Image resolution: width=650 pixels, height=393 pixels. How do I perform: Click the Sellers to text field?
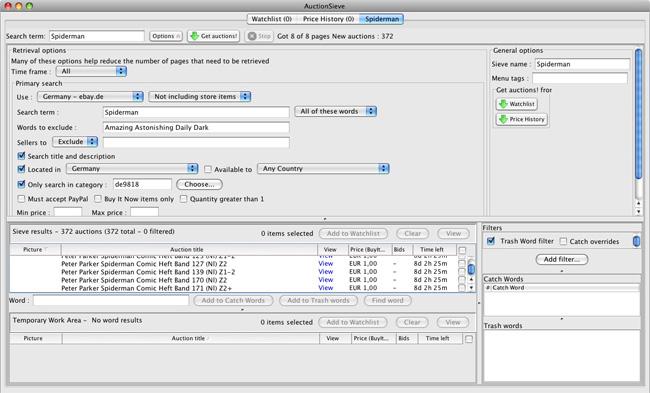(196, 142)
